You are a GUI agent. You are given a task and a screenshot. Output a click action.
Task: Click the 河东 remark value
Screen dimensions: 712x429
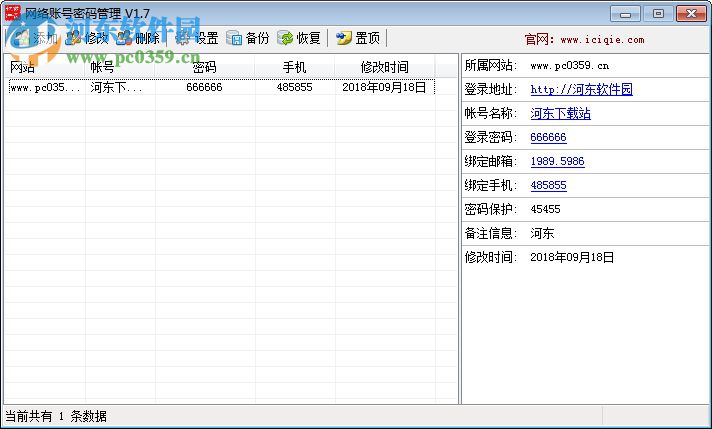click(542, 233)
